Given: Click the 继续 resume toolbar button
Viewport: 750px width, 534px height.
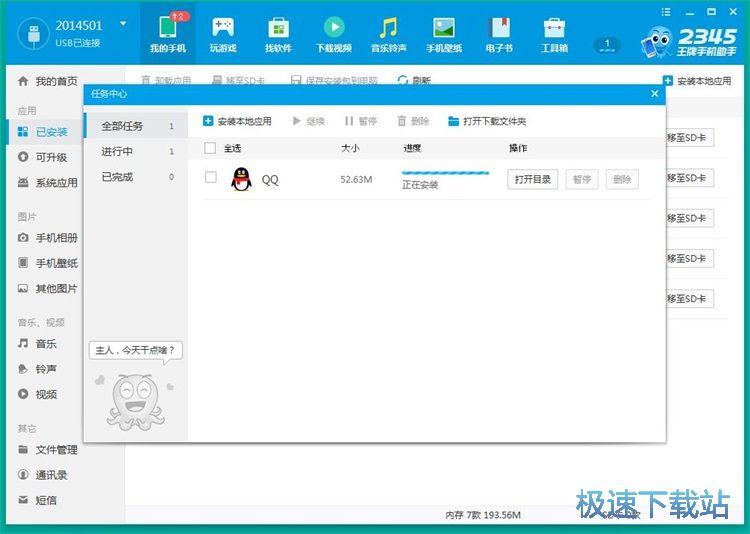Looking at the screenshot, I should click(x=309, y=121).
